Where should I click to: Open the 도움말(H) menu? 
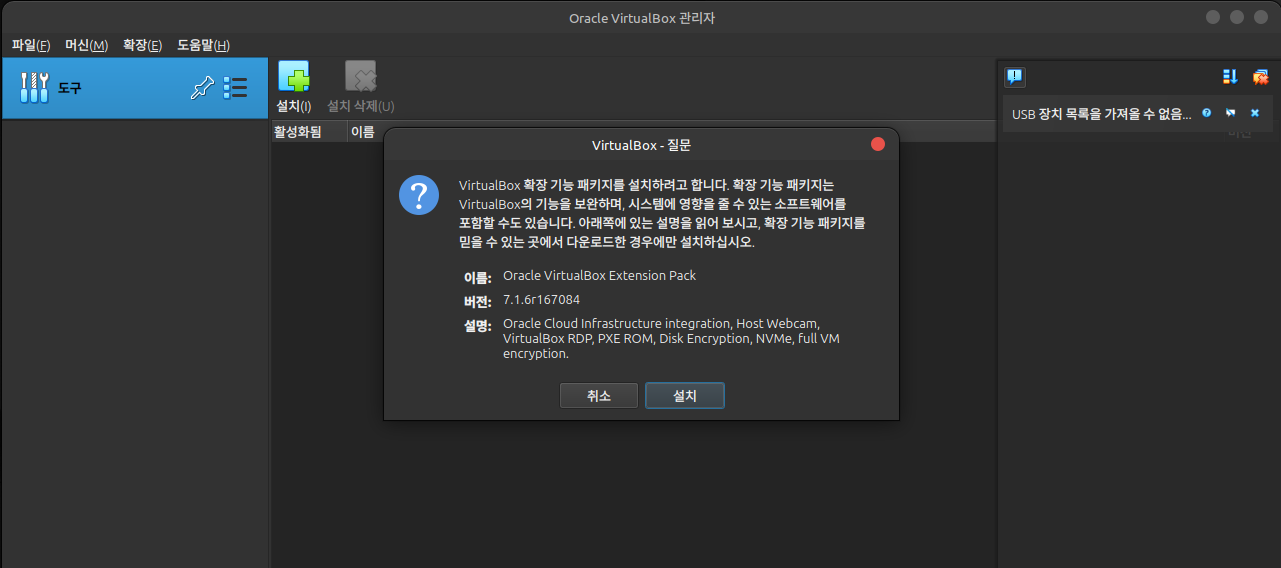tap(203, 45)
